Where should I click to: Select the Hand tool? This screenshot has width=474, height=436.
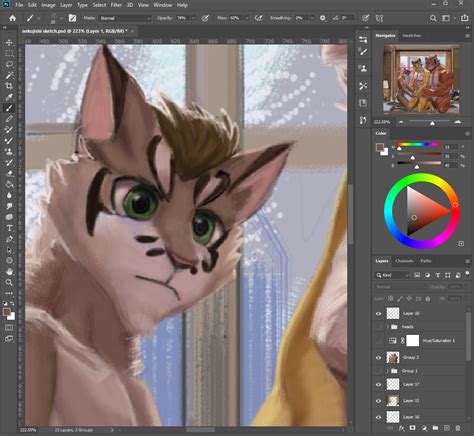pos(9,272)
